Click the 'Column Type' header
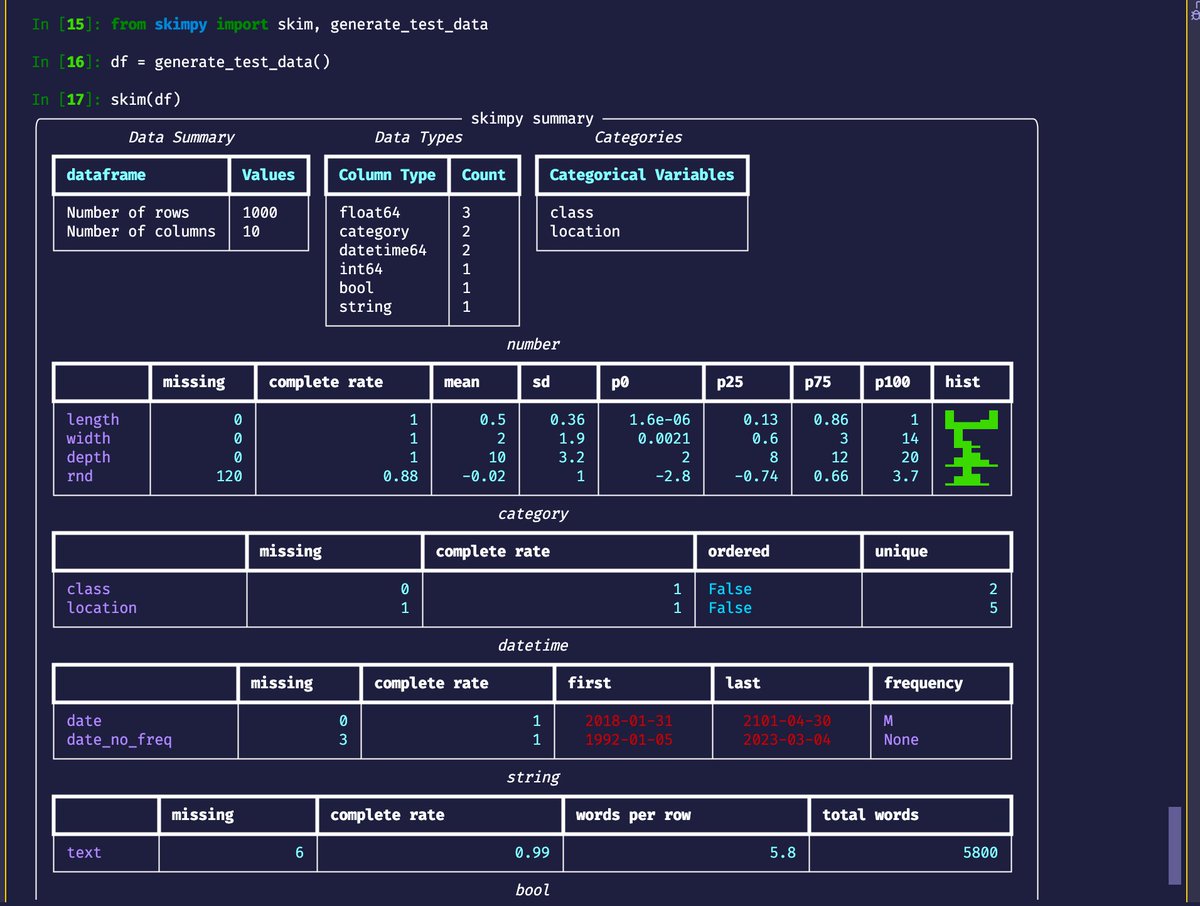Viewport: 1200px width, 906px height. pyautogui.click(x=387, y=174)
